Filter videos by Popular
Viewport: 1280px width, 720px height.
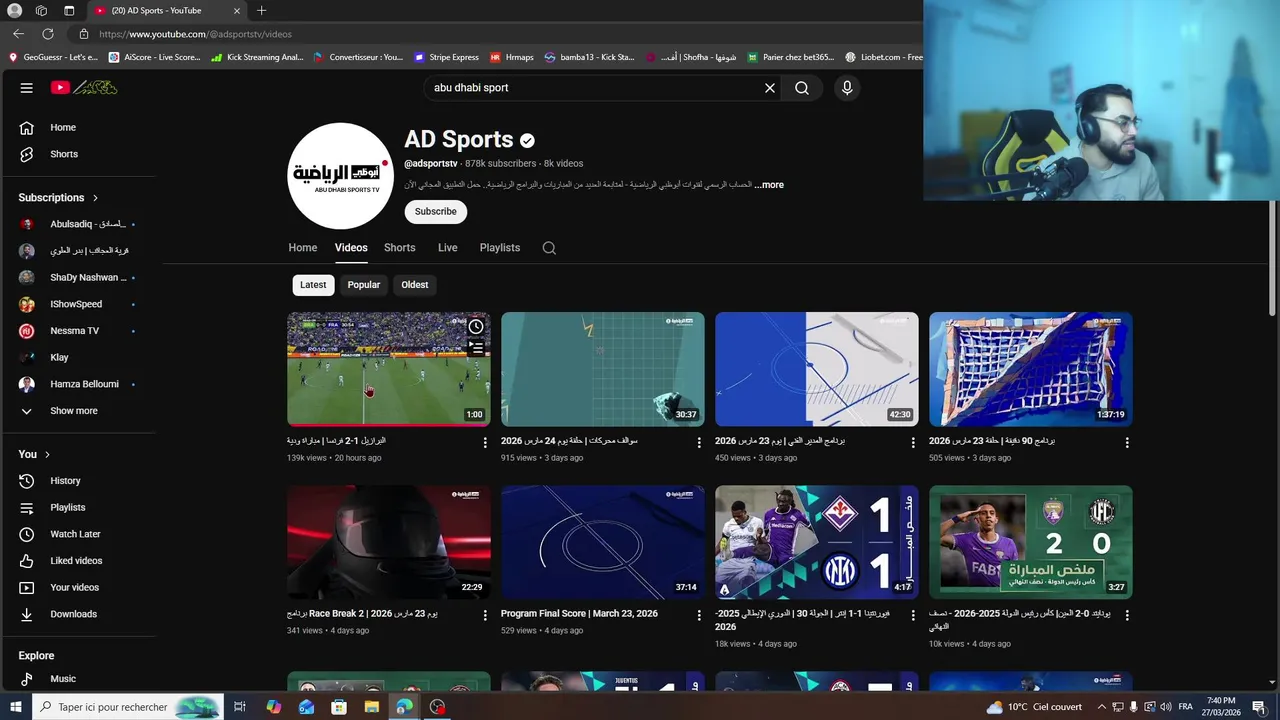coord(364,285)
